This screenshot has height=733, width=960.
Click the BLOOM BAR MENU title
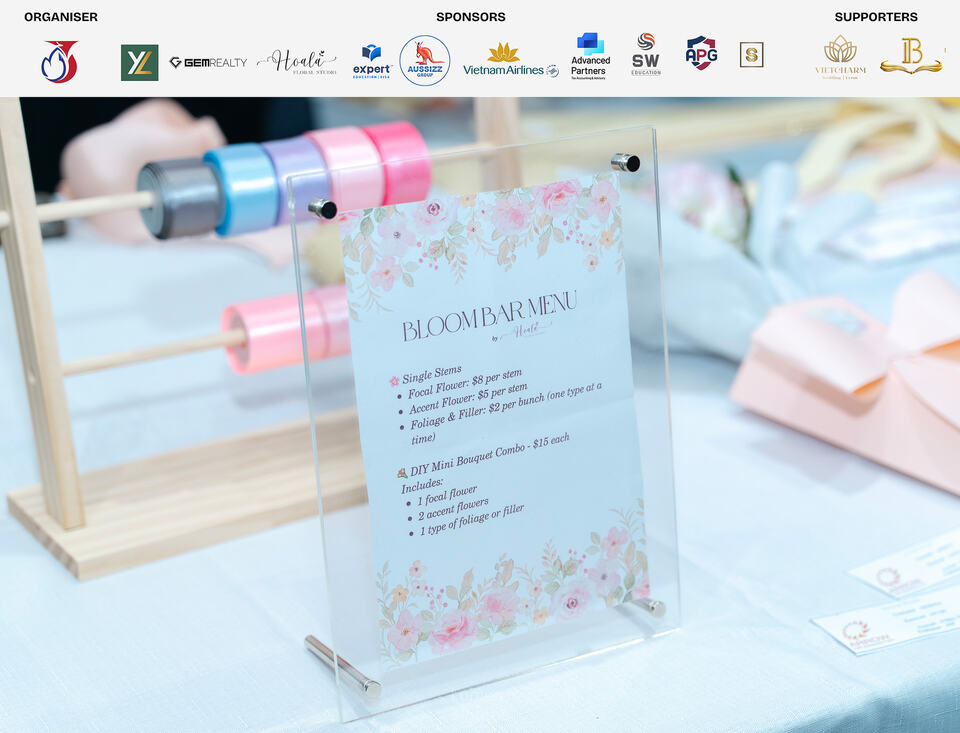point(489,316)
